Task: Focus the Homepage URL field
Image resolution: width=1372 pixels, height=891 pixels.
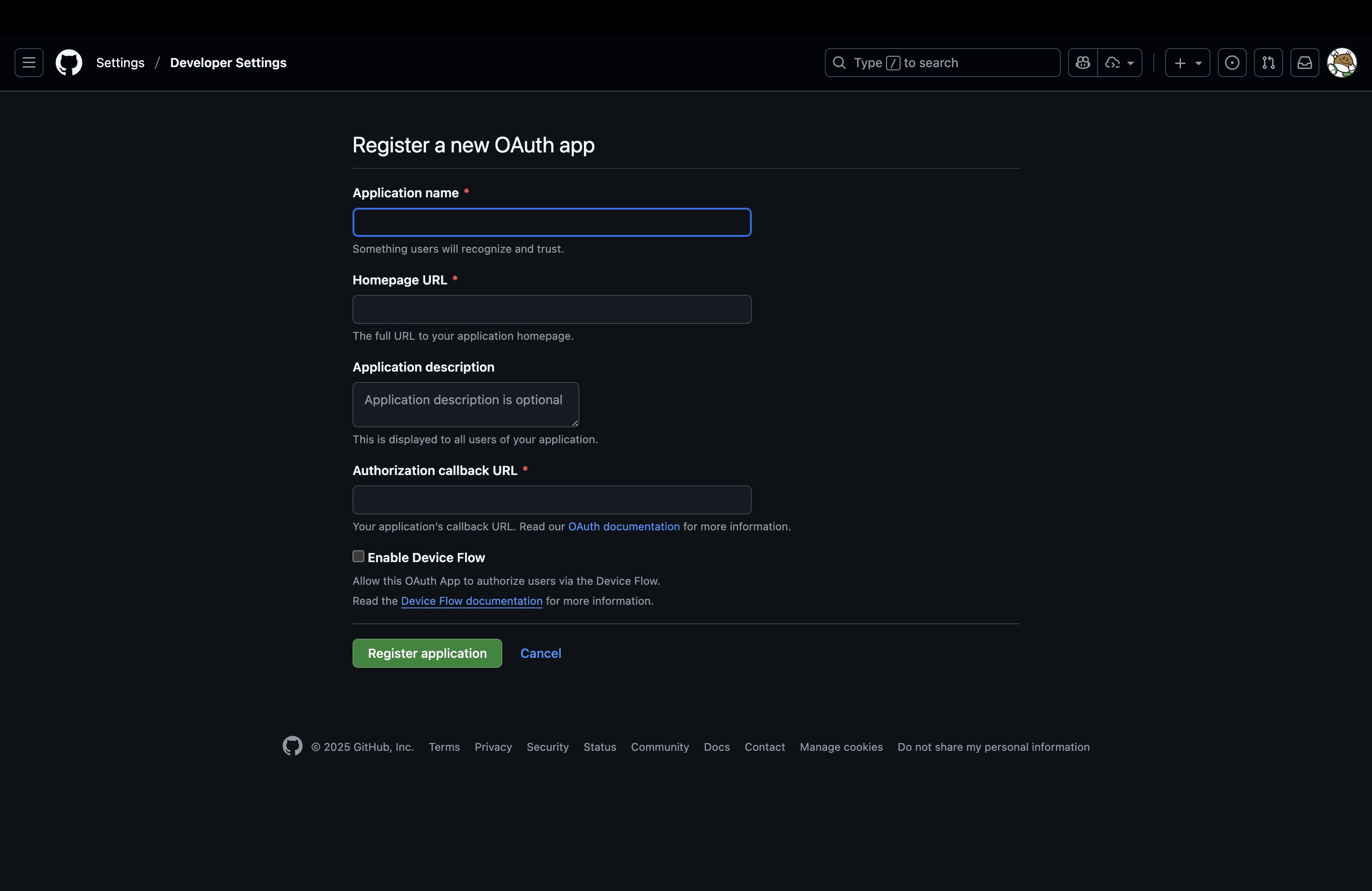Action: point(552,309)
